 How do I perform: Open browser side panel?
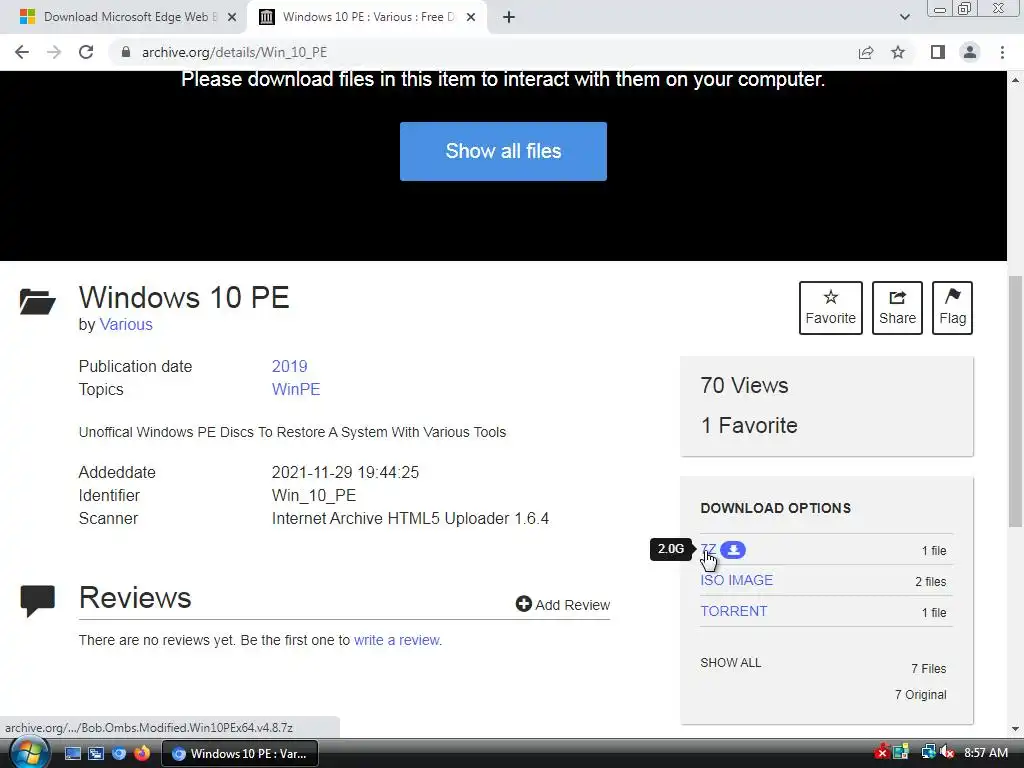938,52
